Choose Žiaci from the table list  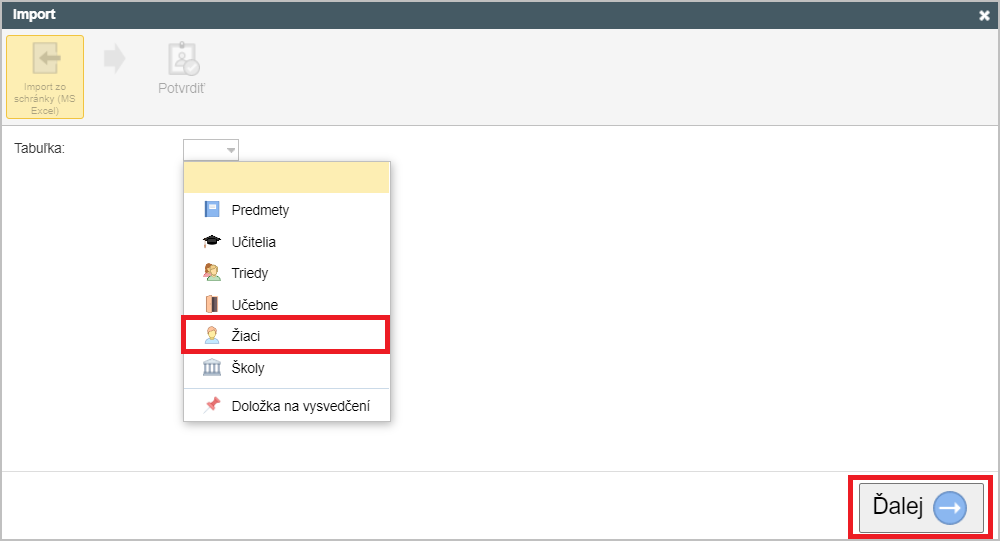point(286,336)
